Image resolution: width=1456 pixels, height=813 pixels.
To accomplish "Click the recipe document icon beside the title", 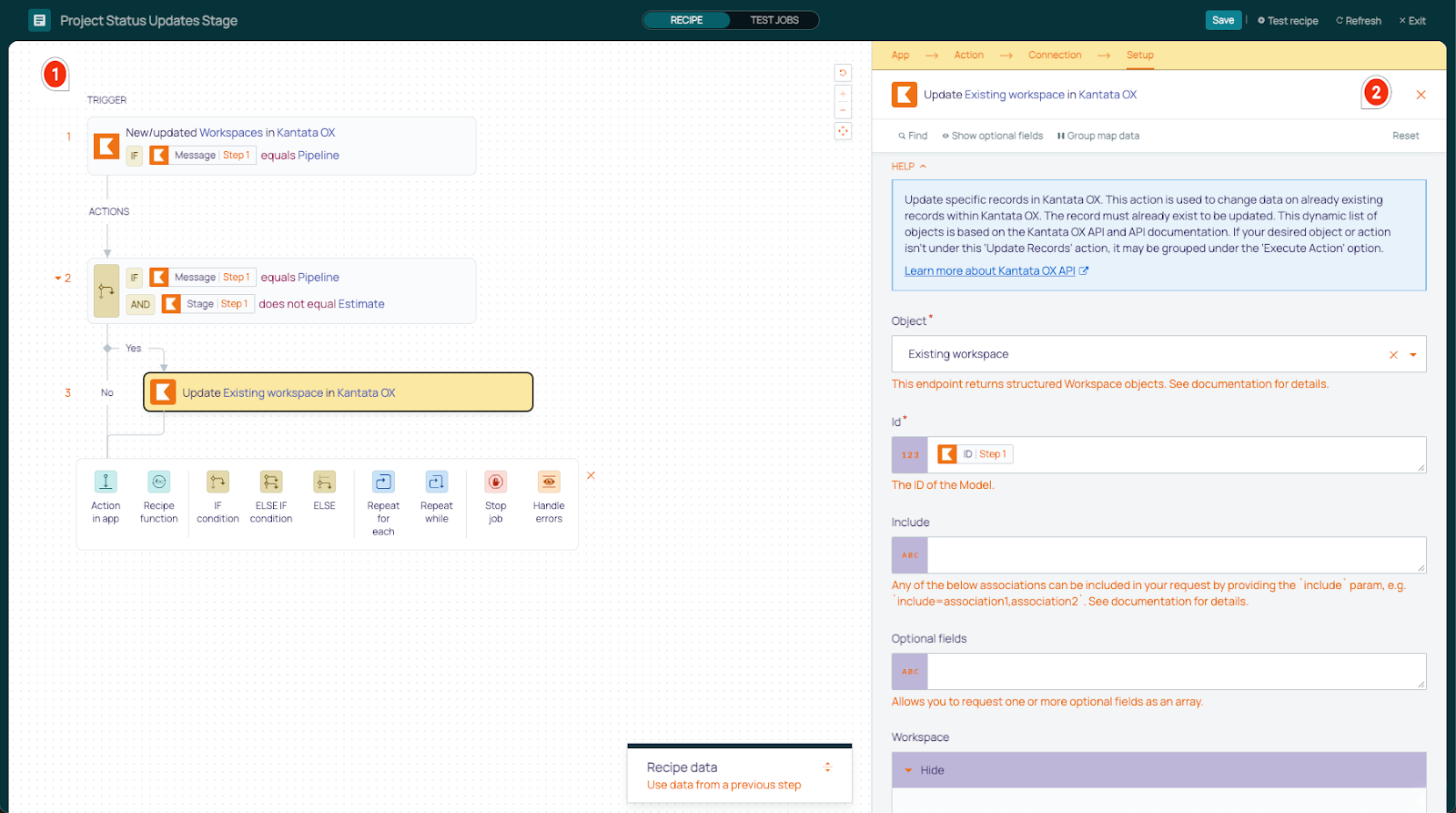I will [39, 20].
